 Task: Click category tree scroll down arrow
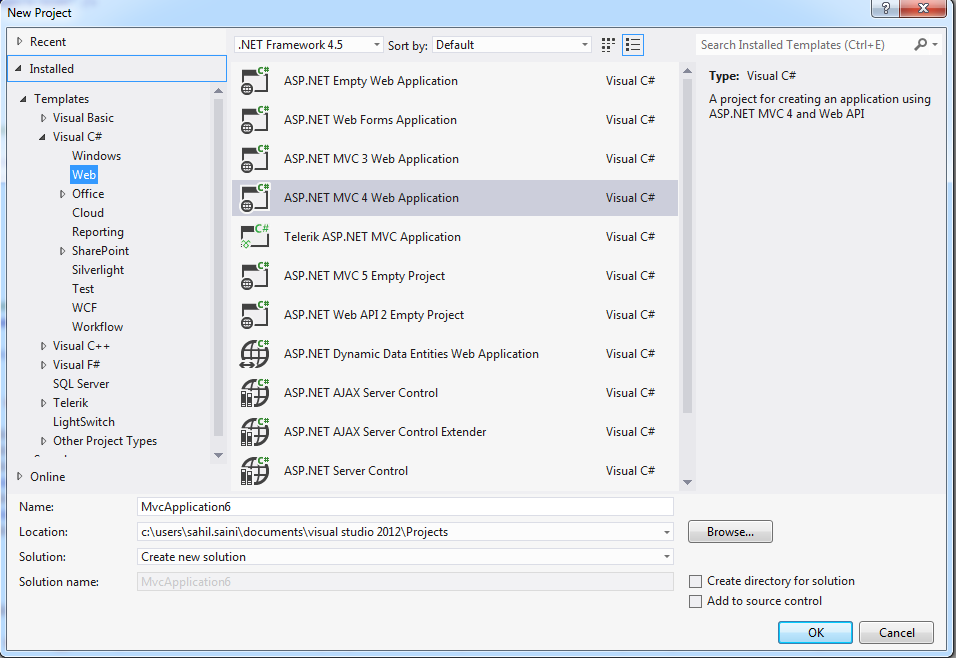(x=218, y=456)
